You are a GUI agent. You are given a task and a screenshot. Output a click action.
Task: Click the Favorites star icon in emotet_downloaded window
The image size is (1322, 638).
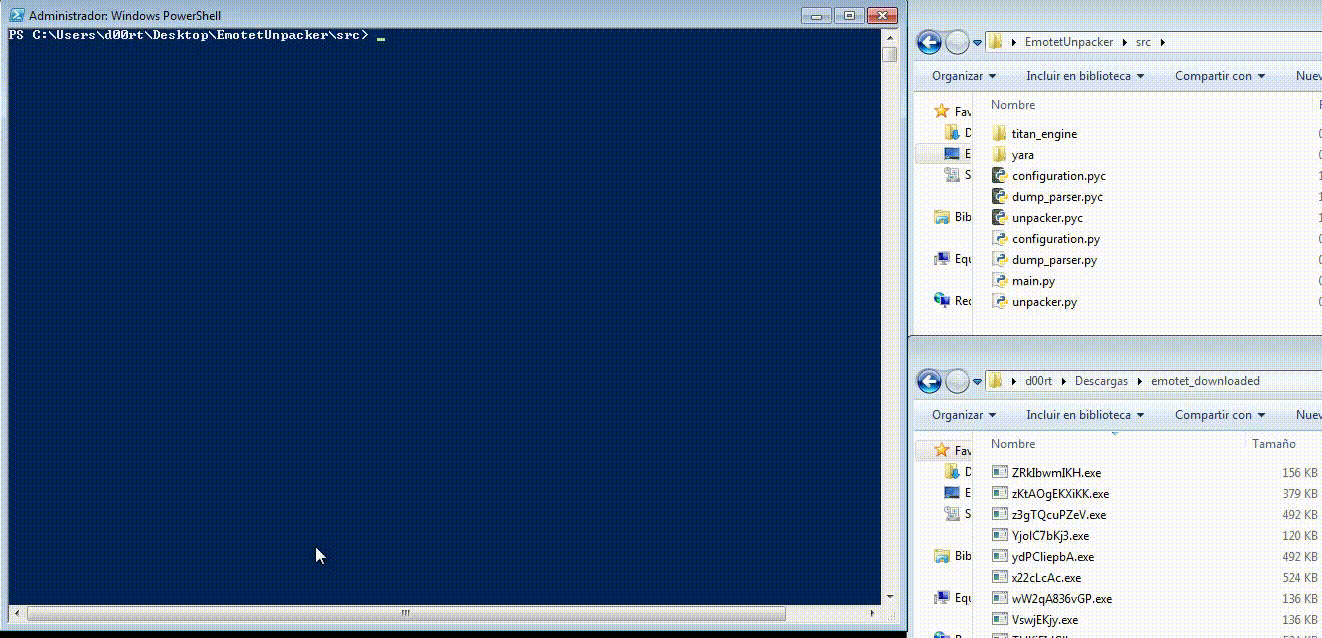point(941,450)
